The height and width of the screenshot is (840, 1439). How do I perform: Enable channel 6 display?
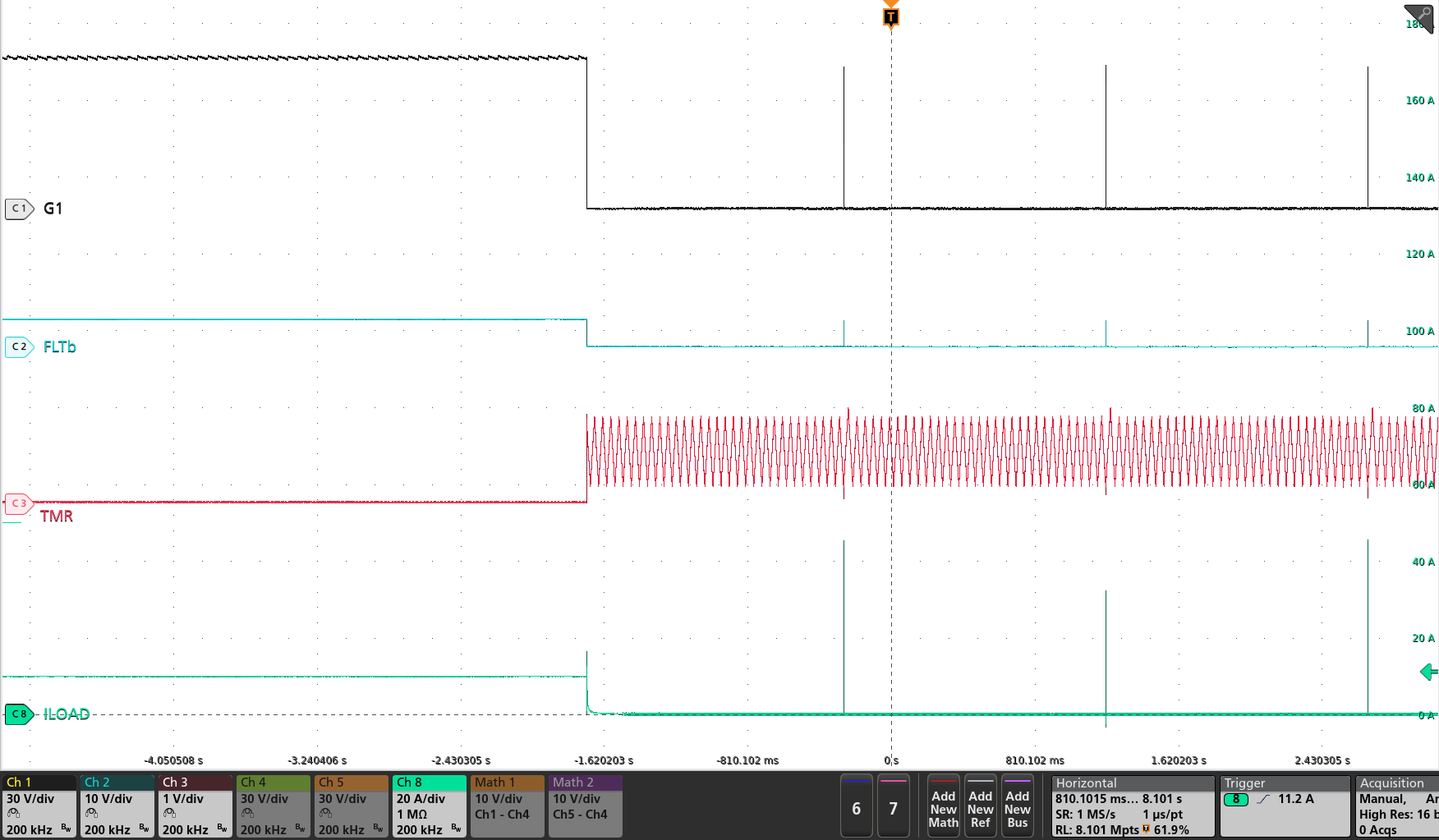[x=856, y=807]
